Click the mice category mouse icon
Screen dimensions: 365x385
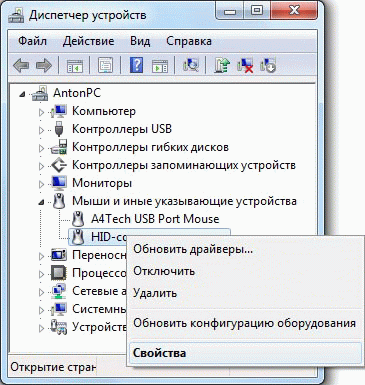click(59, 201)
